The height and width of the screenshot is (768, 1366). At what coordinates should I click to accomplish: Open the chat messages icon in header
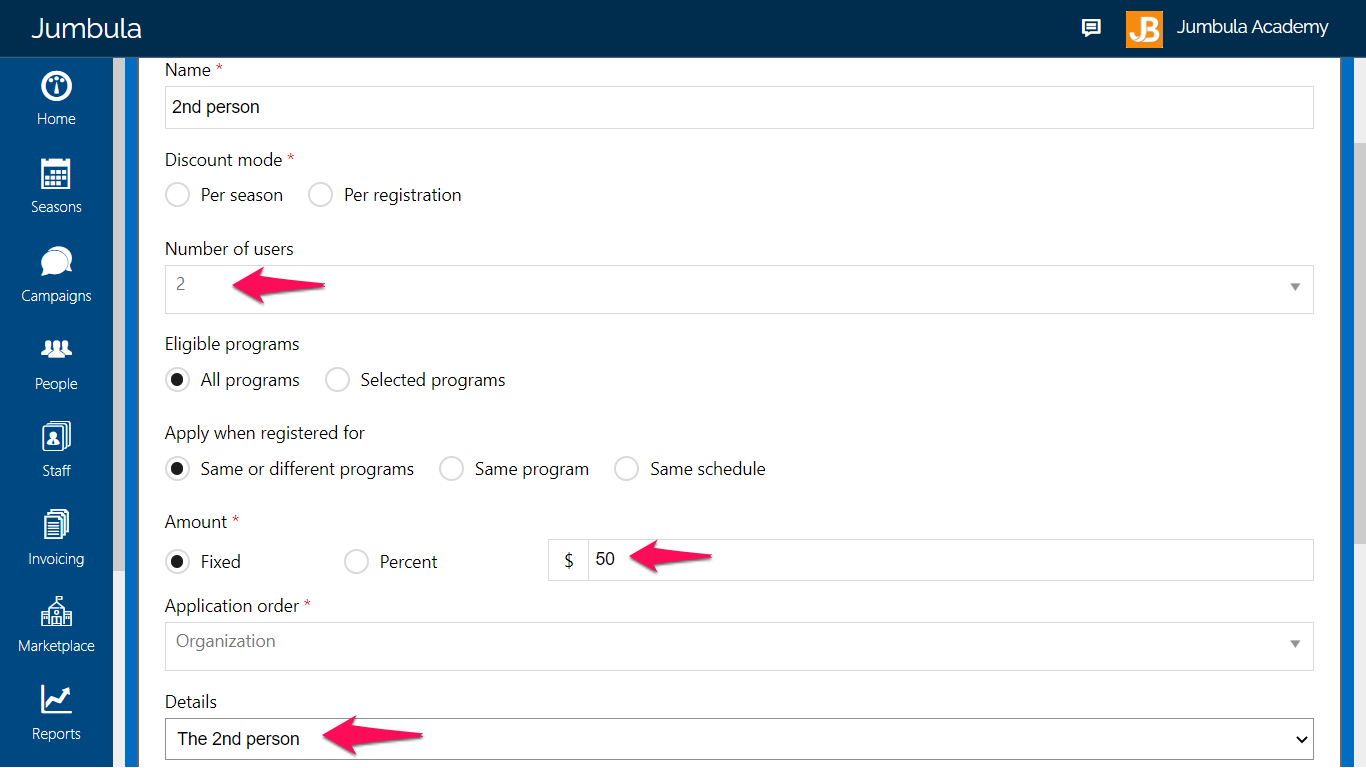(1091, 28)
